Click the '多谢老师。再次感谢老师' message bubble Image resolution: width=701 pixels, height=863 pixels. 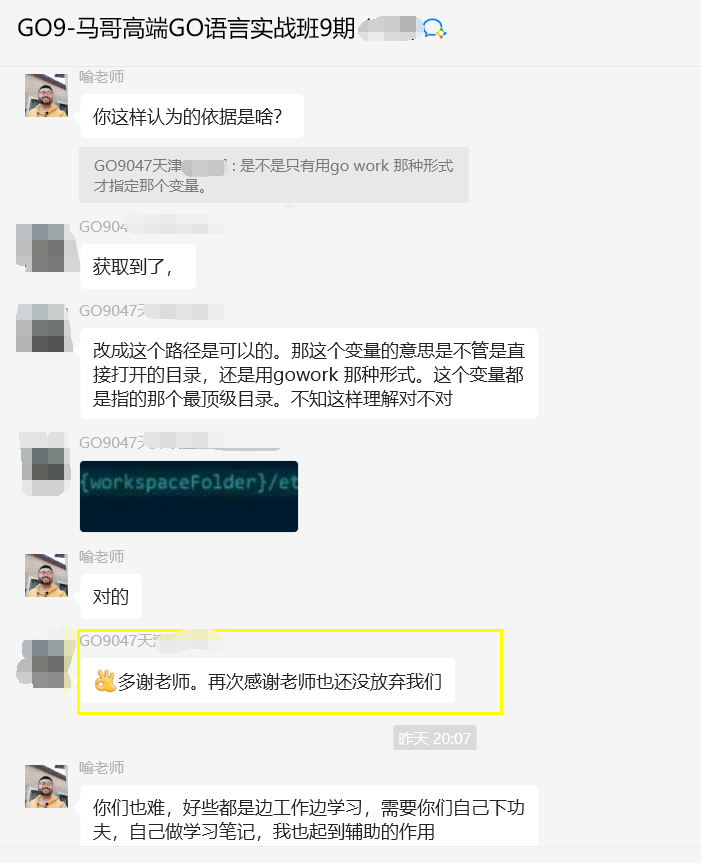pyautogui.click(x=267, y=681)
